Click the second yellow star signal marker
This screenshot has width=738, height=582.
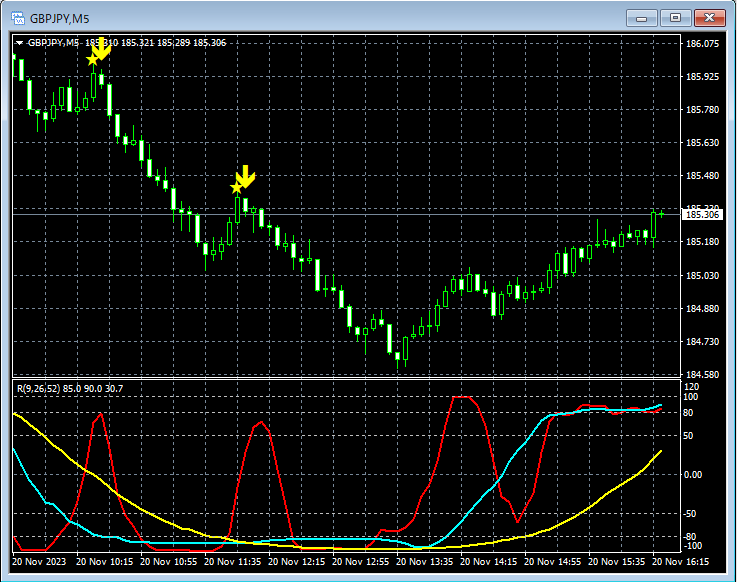pos(236,188)
